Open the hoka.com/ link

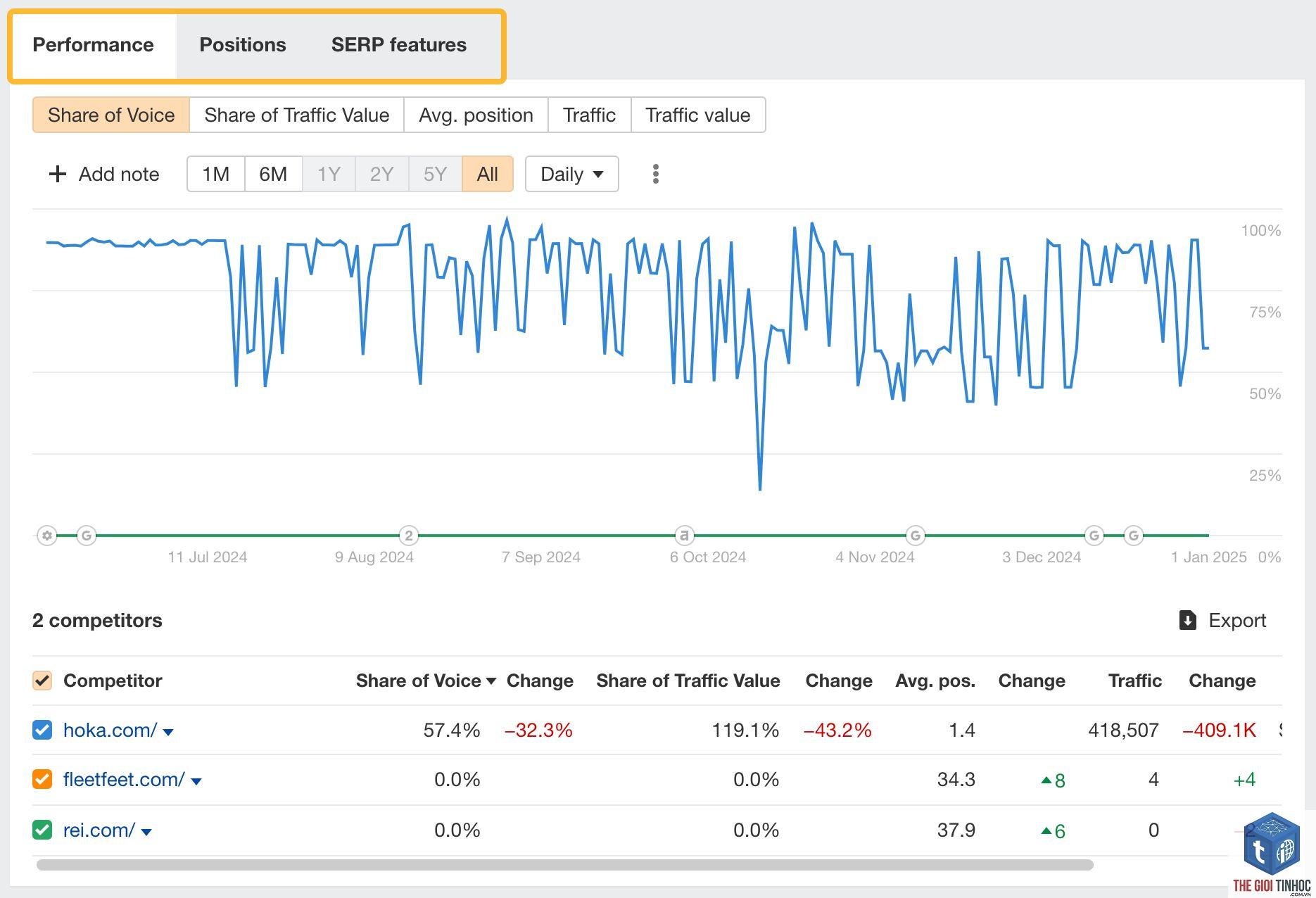click(x=110, y=730)
